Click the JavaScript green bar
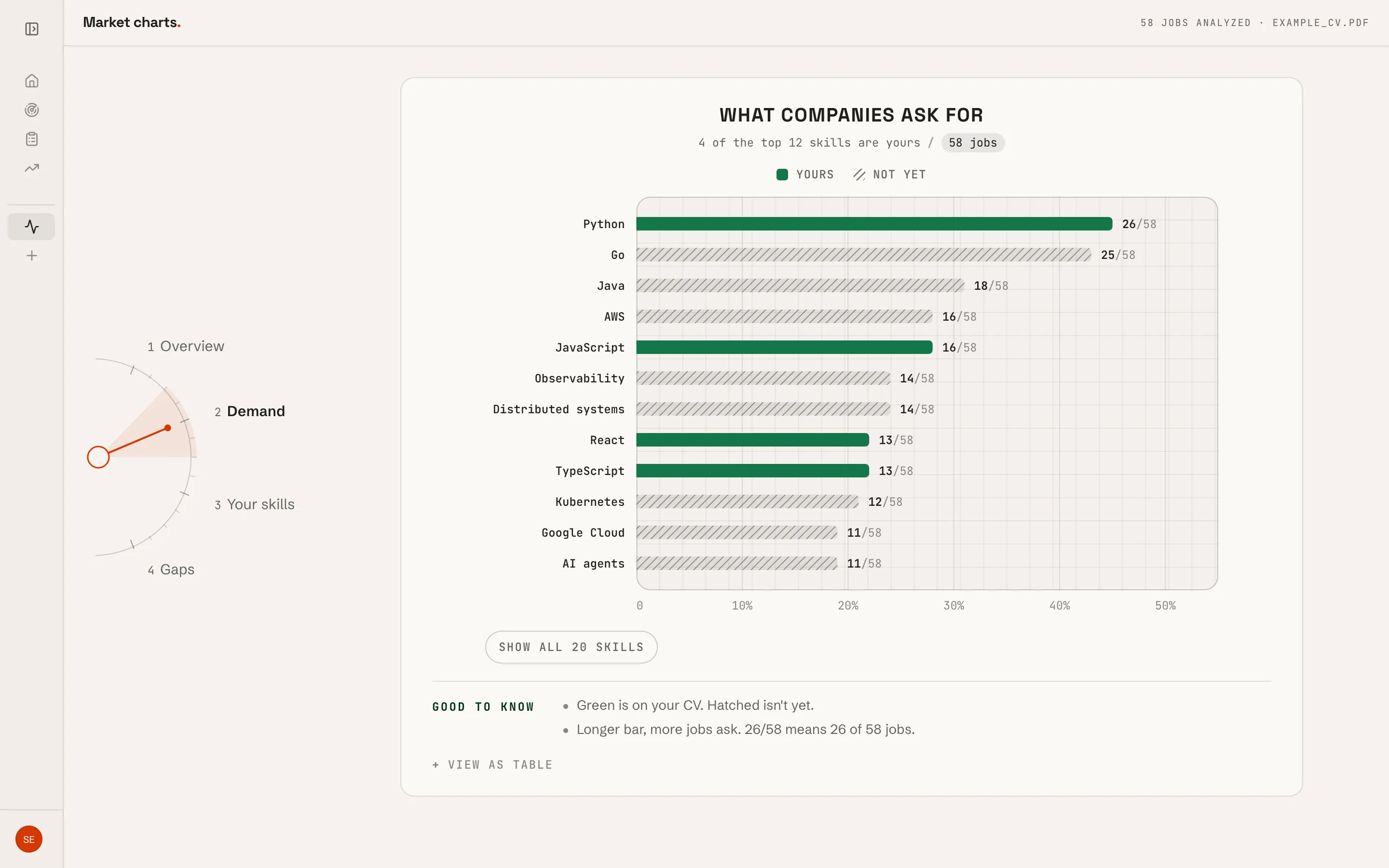 click(x=785, y=347)
